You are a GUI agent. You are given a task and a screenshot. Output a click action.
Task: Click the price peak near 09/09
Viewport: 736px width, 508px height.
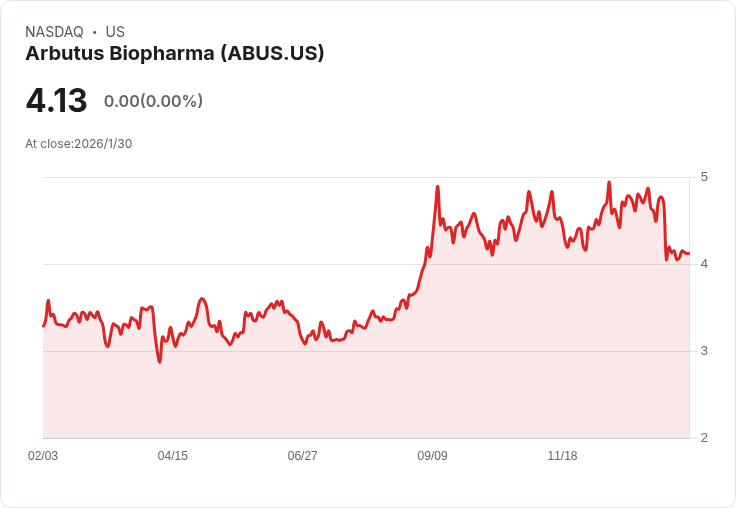[x=437, y=187]
